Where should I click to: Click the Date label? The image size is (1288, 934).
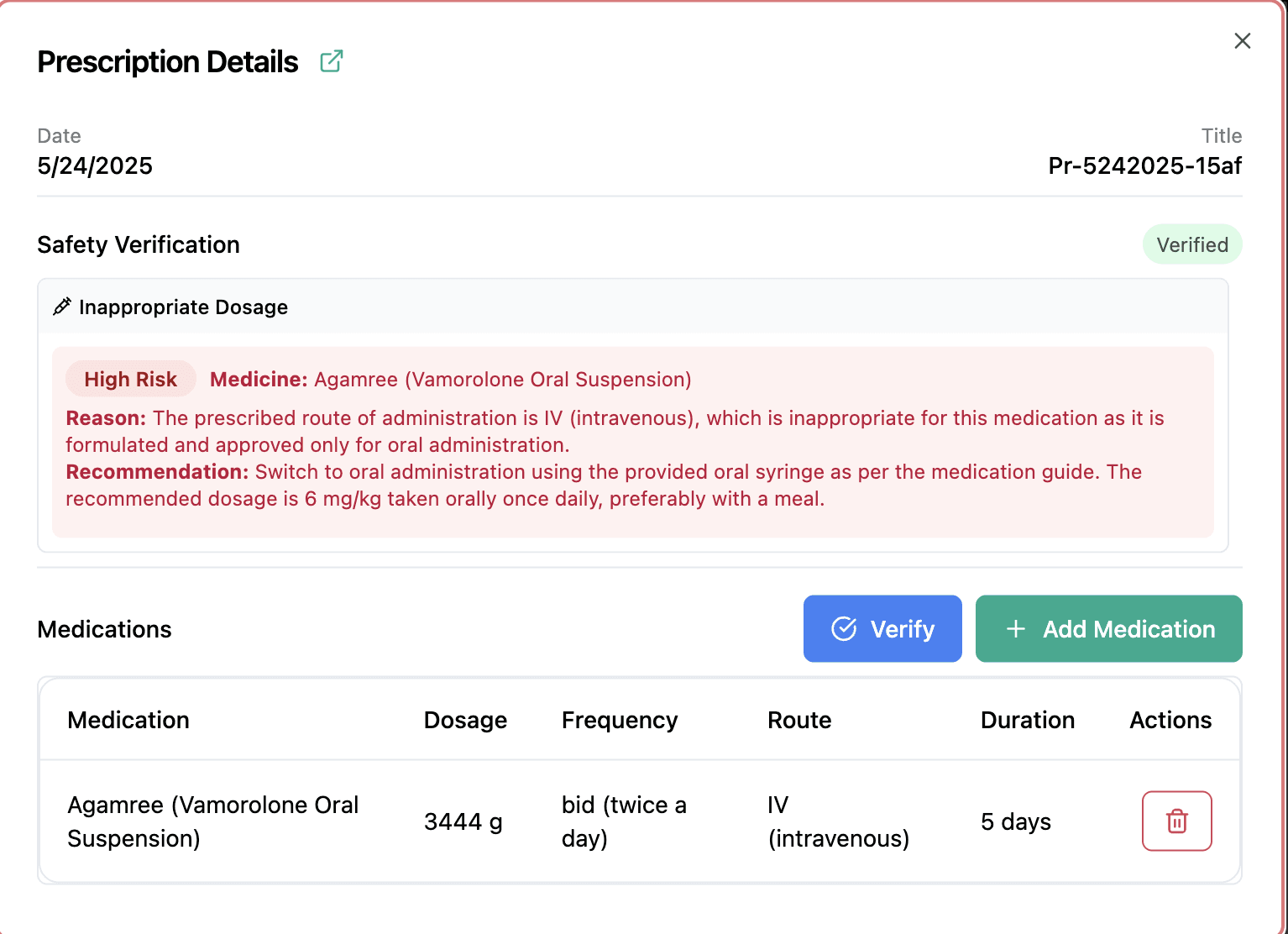point(59,135)
